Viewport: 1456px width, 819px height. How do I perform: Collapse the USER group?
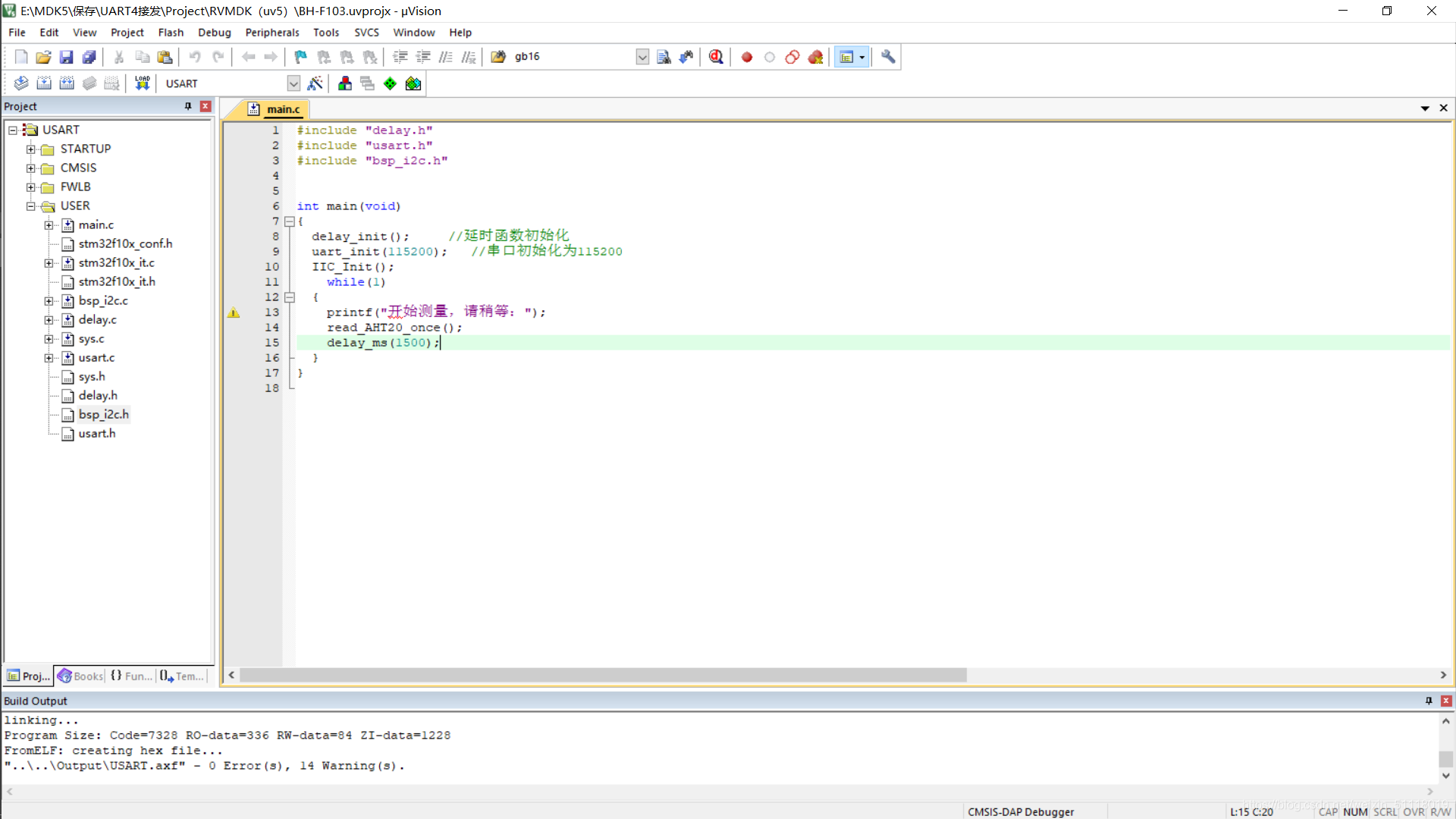click(x=31, y=206)
